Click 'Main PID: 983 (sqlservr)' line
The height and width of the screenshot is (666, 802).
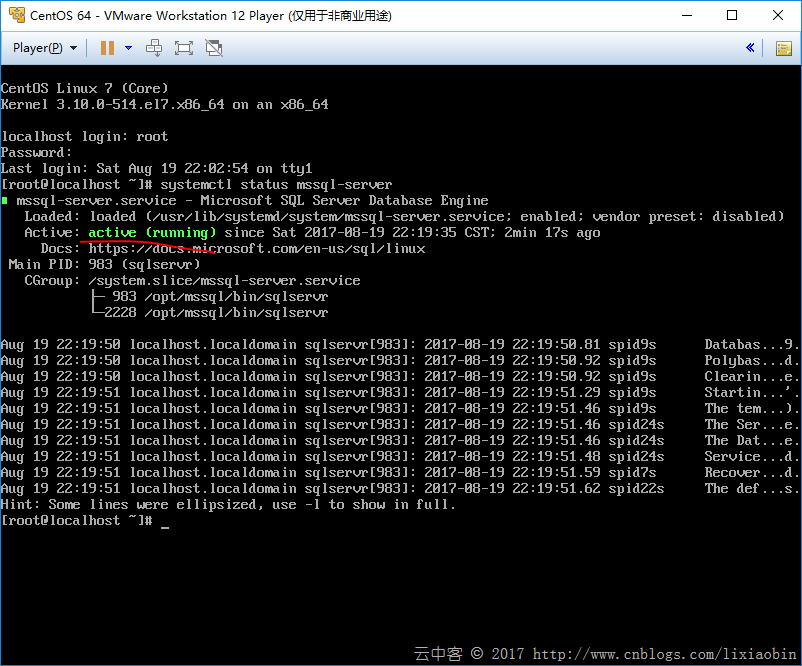click(104, 264)
